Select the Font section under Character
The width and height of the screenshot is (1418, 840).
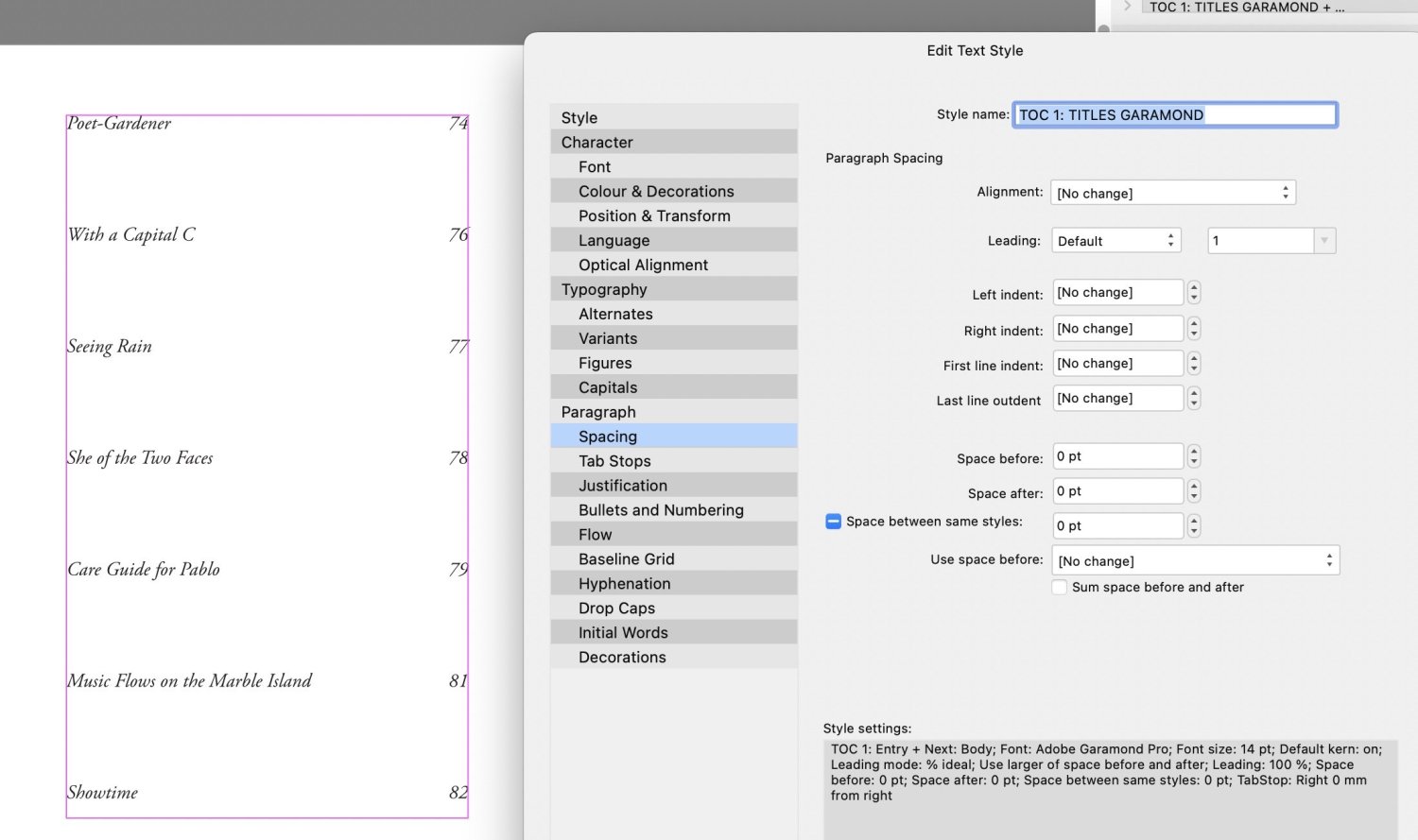(594, 166)
